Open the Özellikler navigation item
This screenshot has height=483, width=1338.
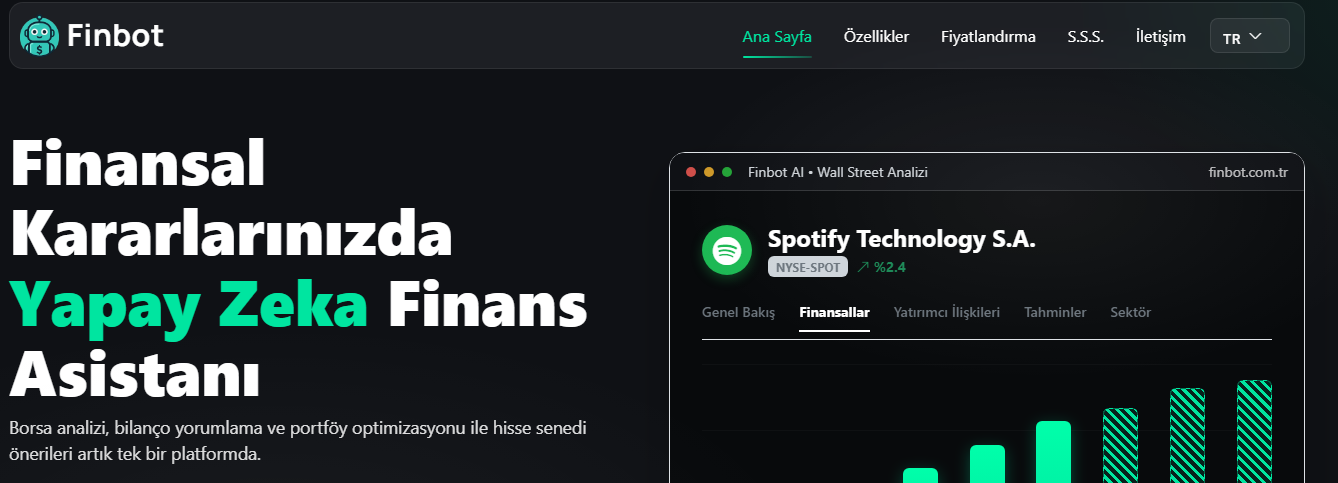pos(876,37)
